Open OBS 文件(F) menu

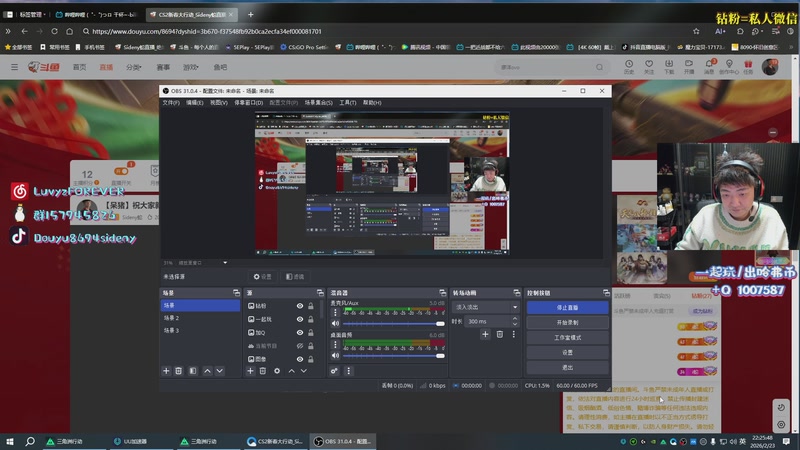(171, 103)
